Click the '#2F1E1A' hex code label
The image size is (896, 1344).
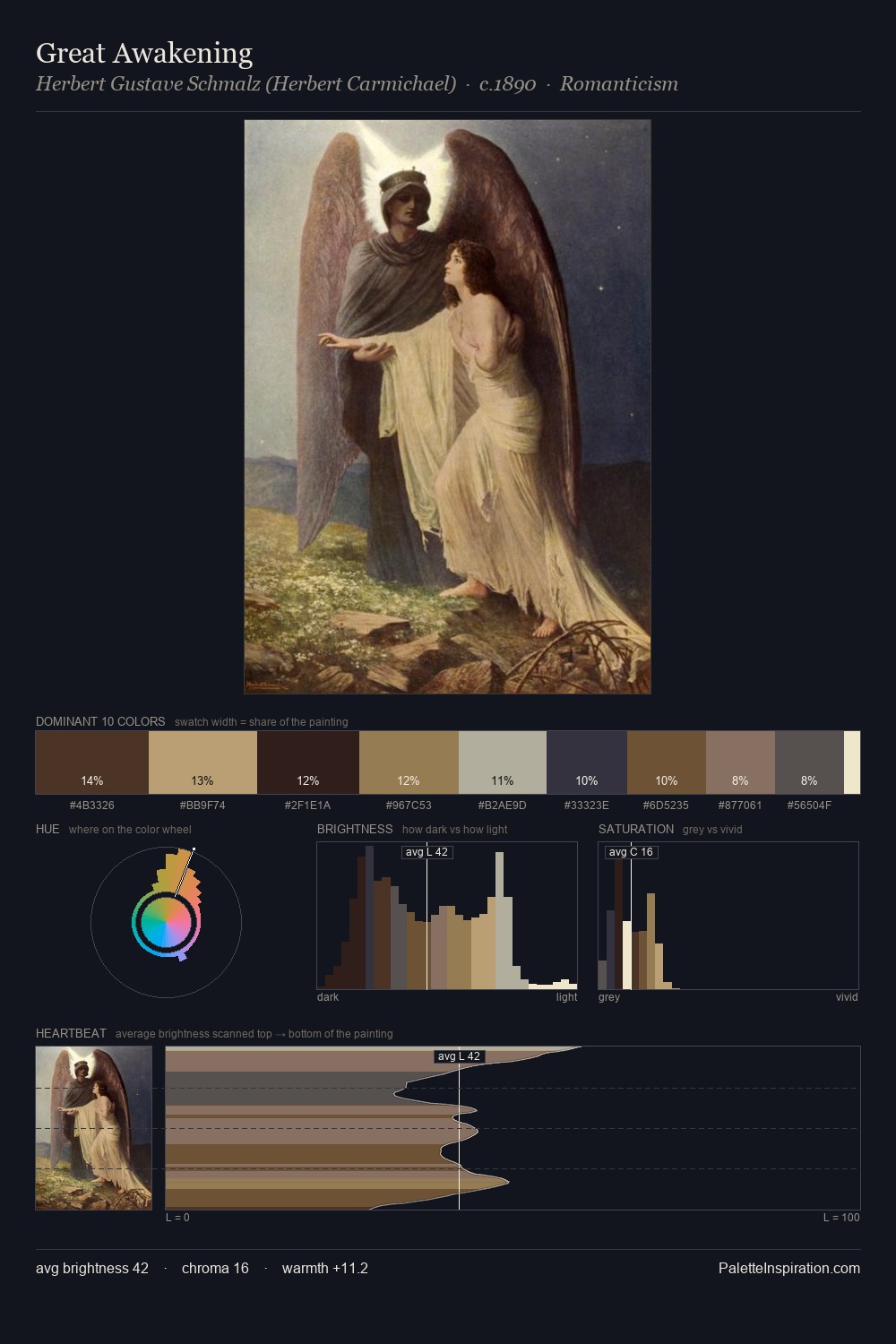tap(308, 806)
